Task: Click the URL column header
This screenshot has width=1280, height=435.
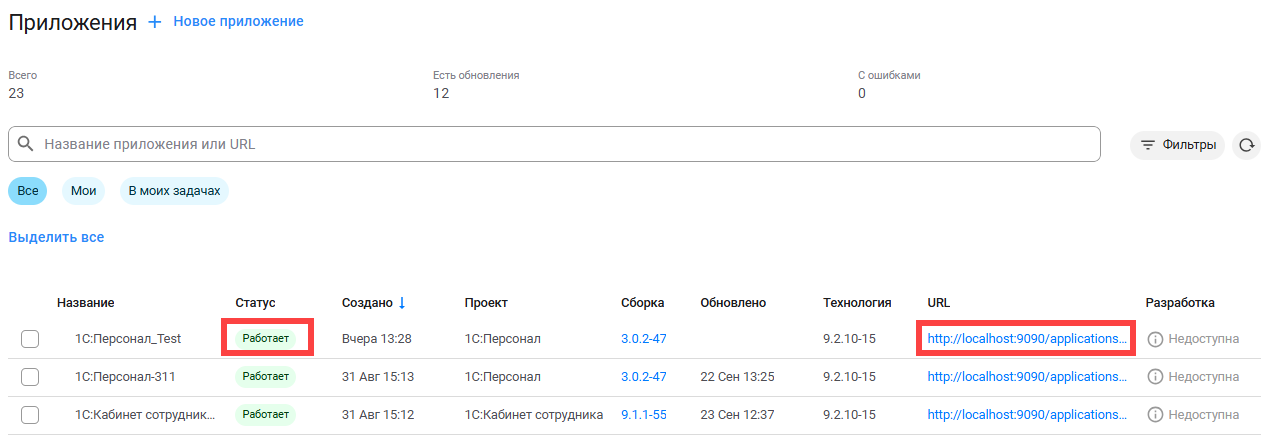Action: pos(939,302)
